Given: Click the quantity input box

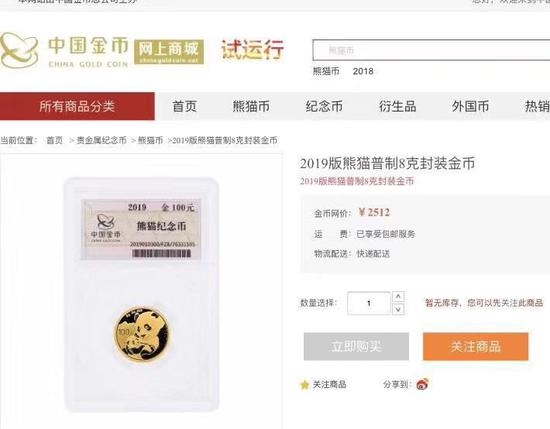Looking at the screenshot, I should (x=369, y=303).
